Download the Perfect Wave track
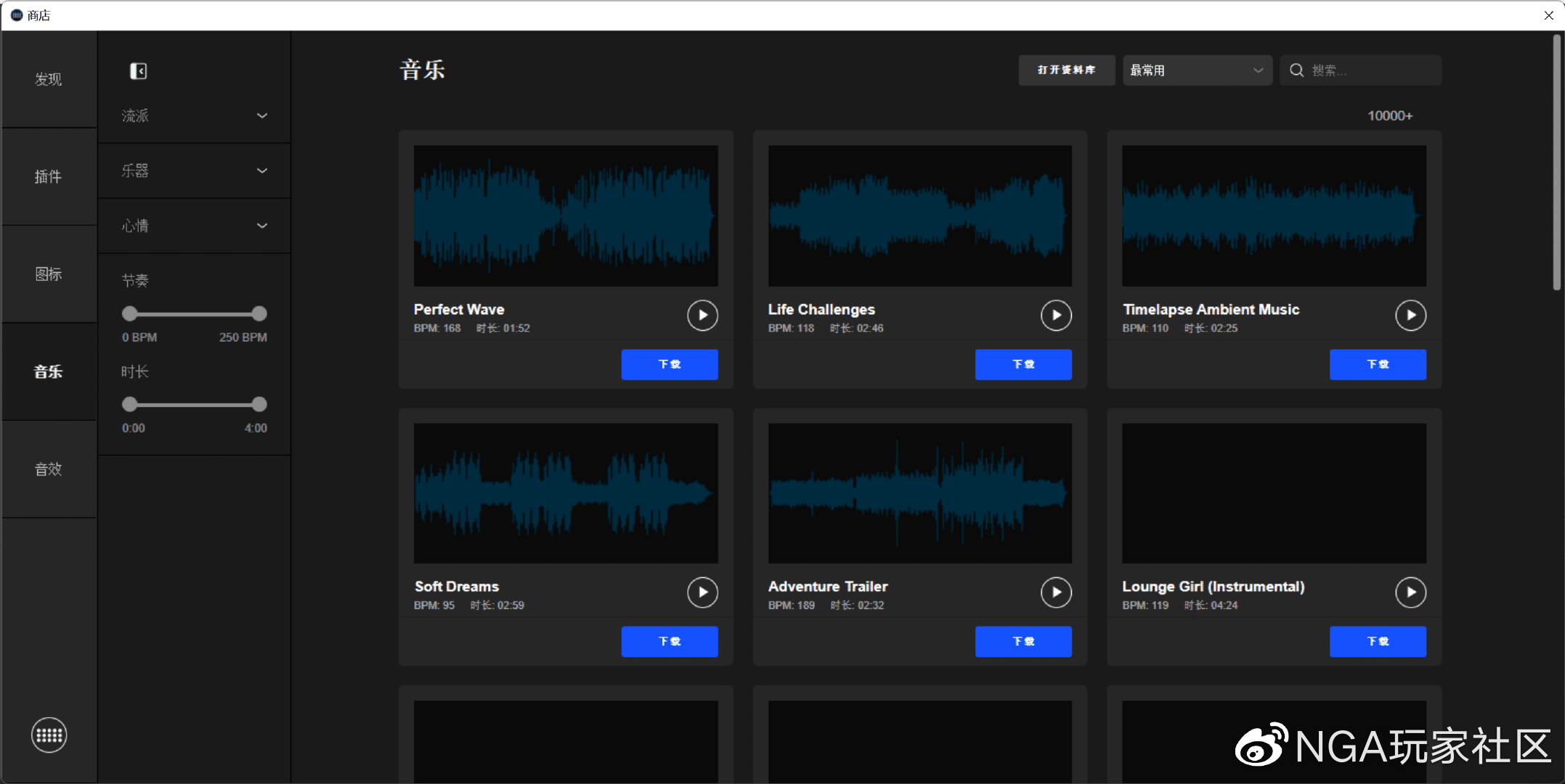The image size is (1565, 784). pos(670,364)
